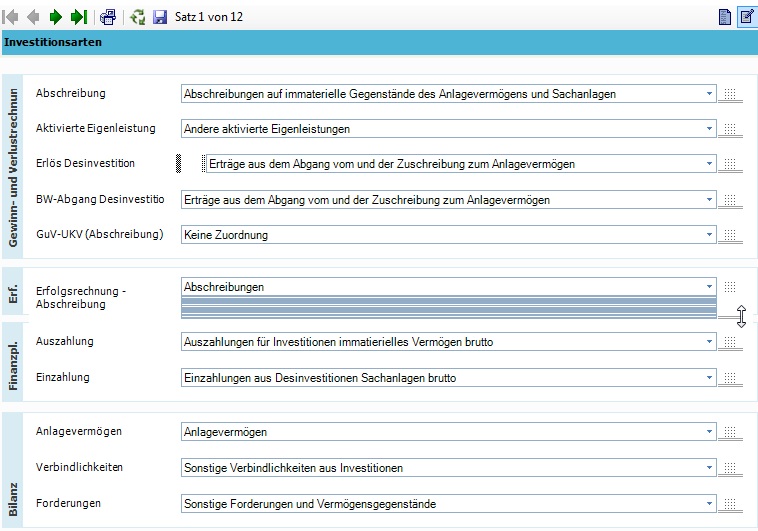Expand the Erfolgsrechnung - Abschreibung dropdown arrow
The width and height of the screenshot is (758, 531).
(x=709, y=286)
